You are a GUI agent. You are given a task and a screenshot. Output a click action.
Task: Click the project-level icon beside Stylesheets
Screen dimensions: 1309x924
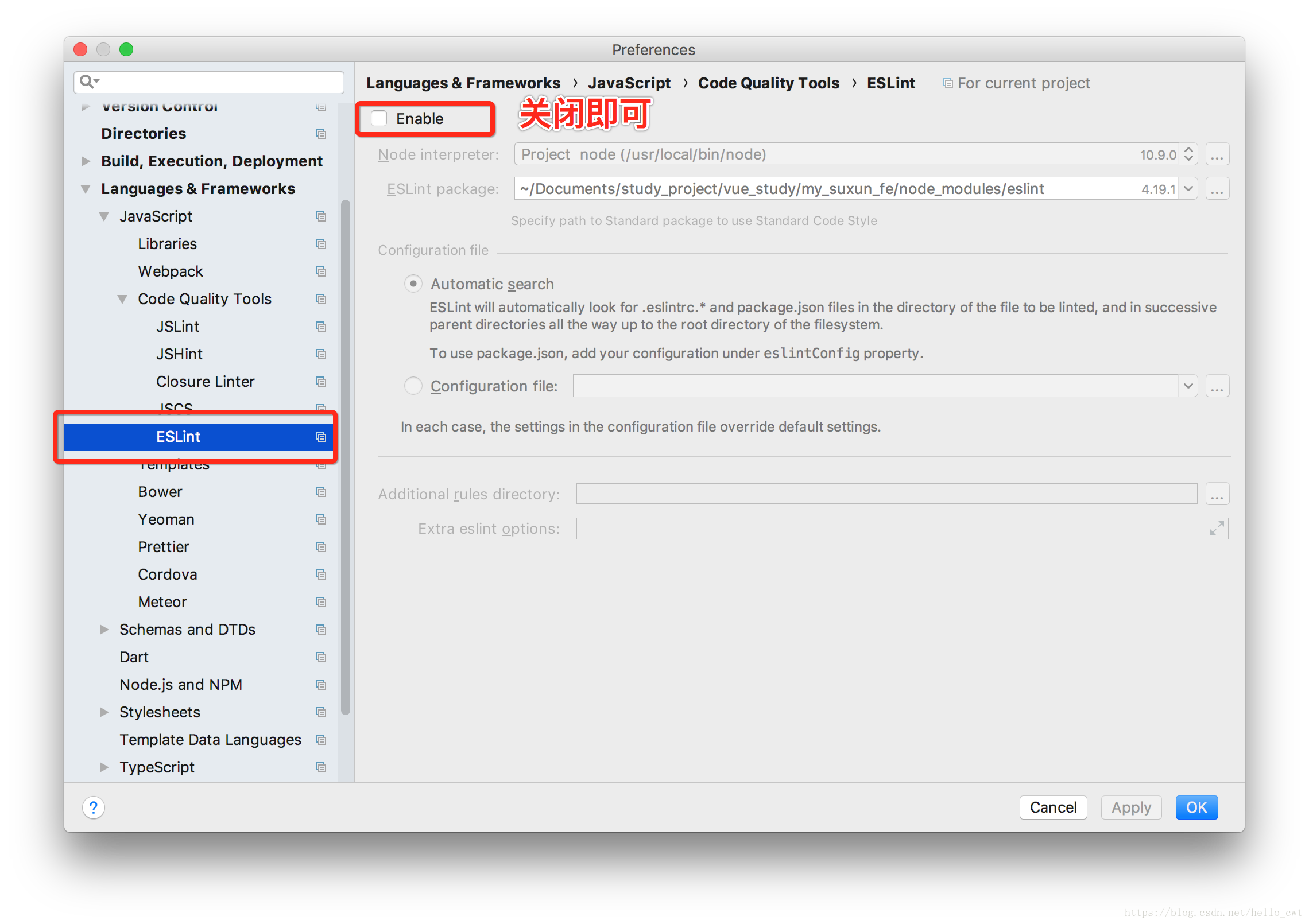(x=321, y=712)
